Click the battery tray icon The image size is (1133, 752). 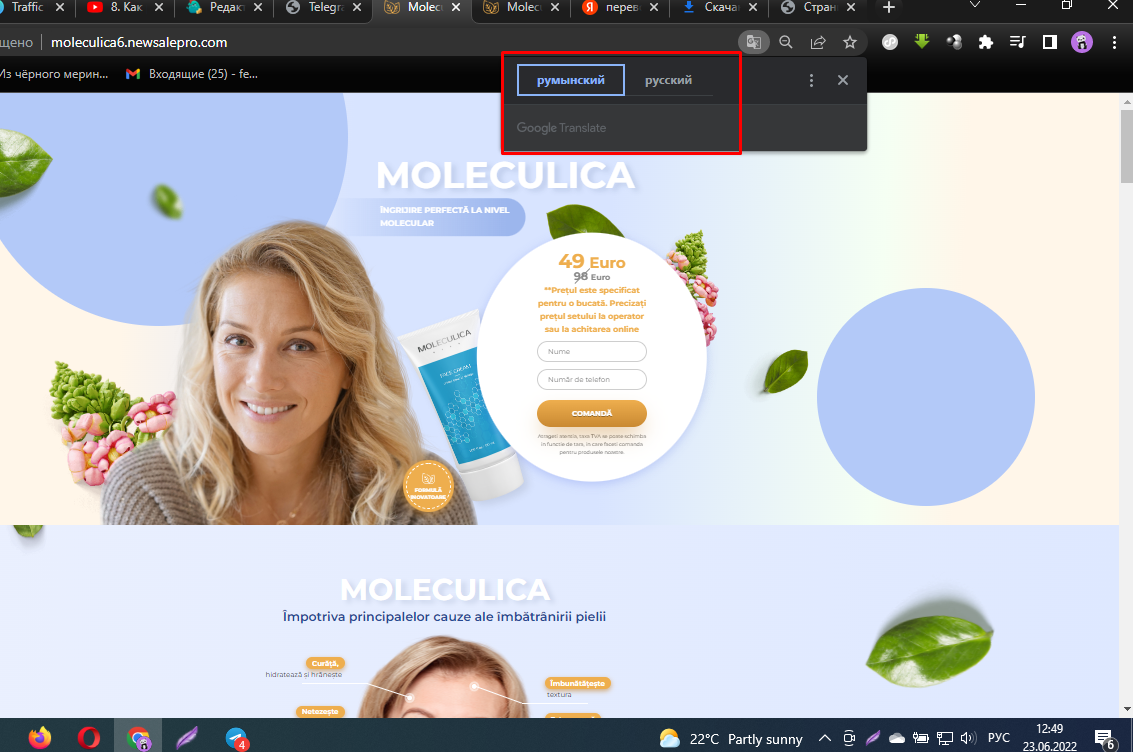(x=921, y=738)
